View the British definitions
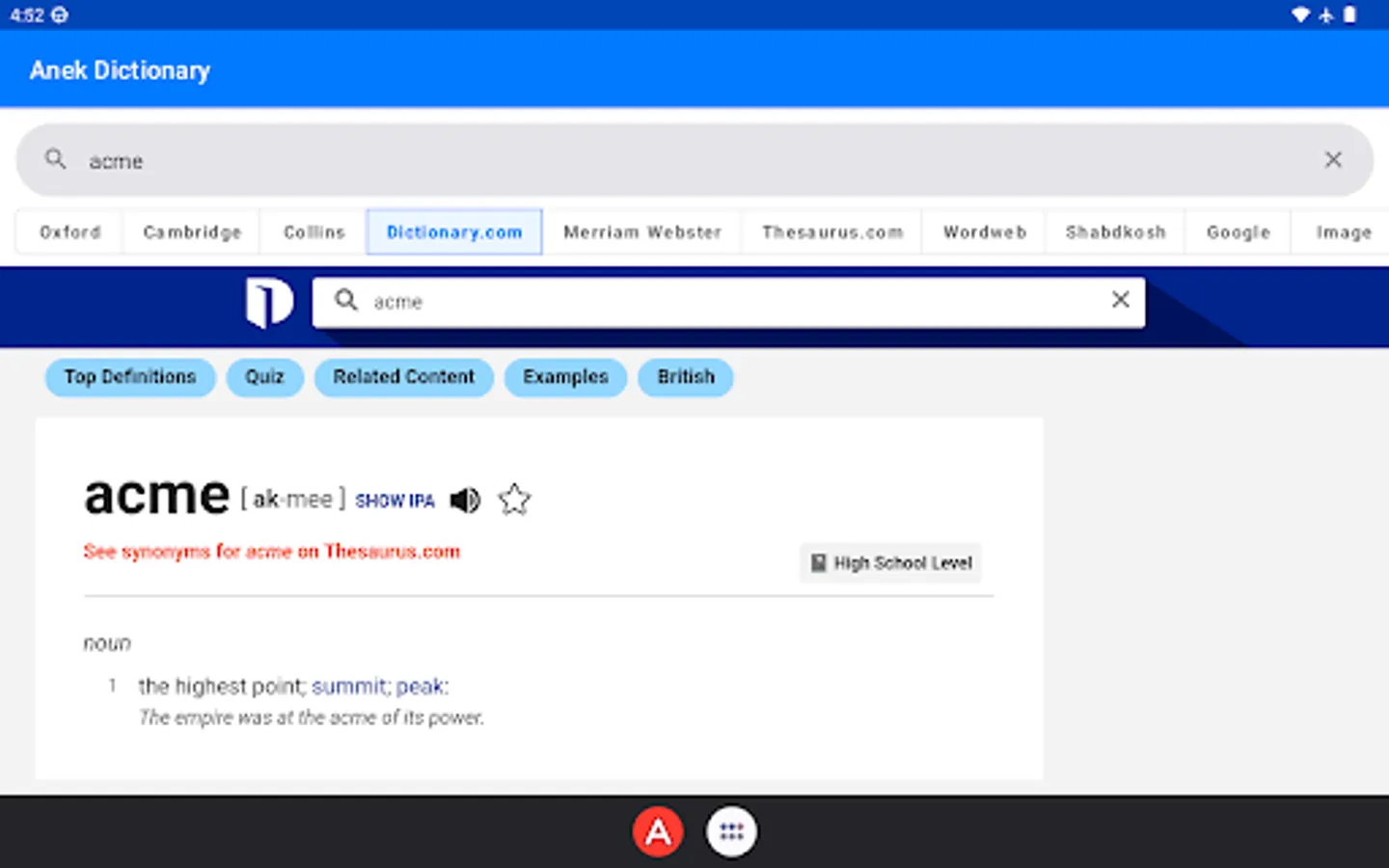 (686, 377)
